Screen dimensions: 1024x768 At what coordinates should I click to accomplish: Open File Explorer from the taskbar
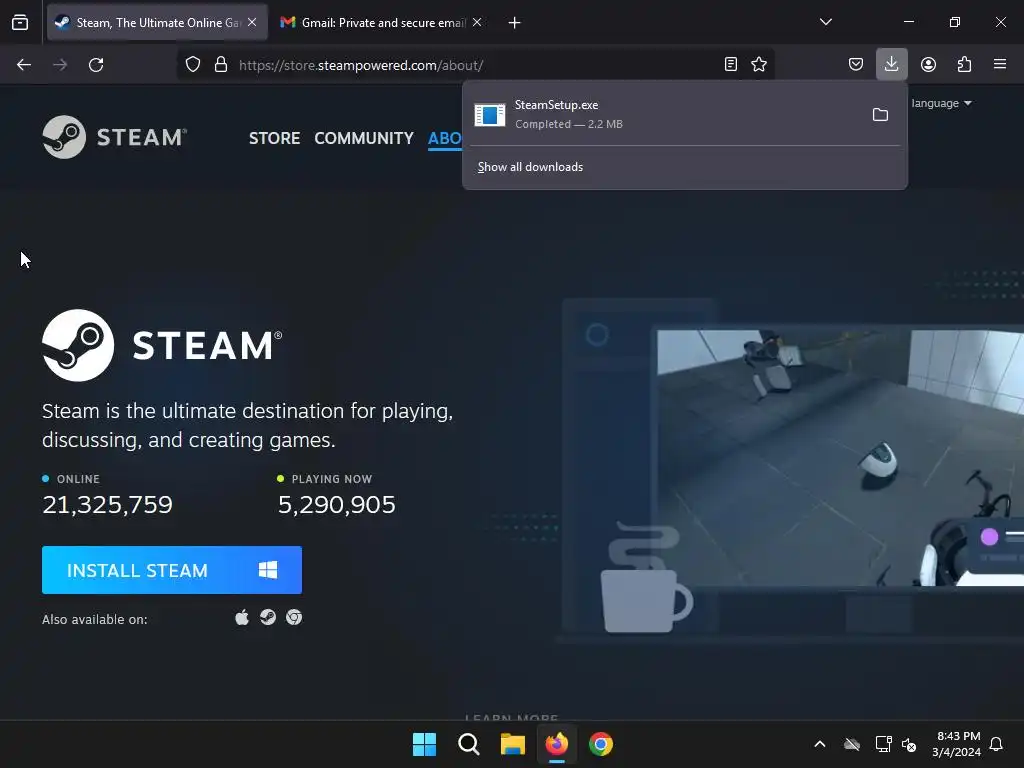pyautogui.click(x=513, y=744)
